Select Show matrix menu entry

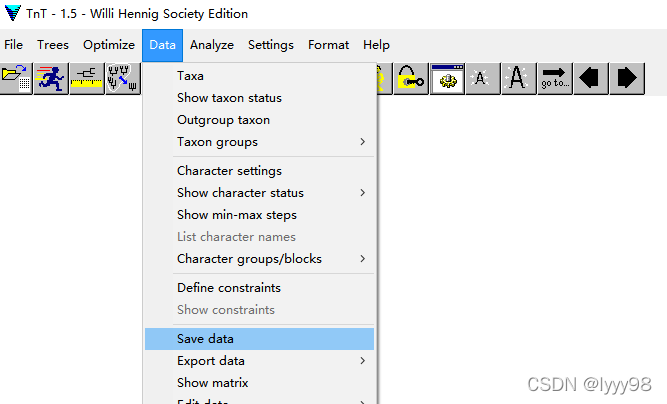[259, 383]
